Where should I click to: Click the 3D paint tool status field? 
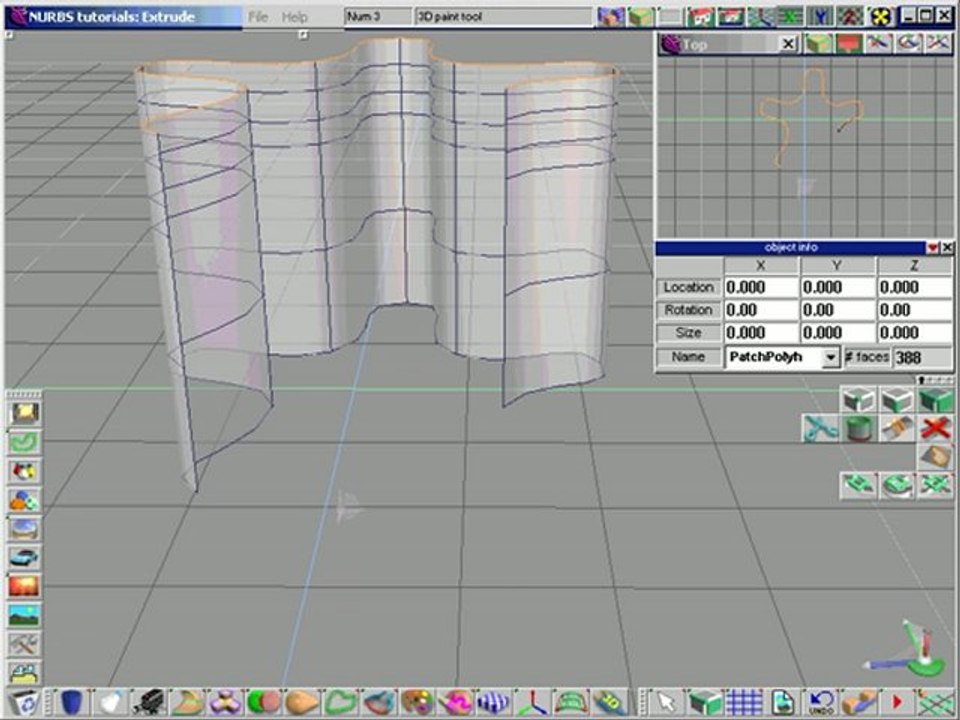503,17
